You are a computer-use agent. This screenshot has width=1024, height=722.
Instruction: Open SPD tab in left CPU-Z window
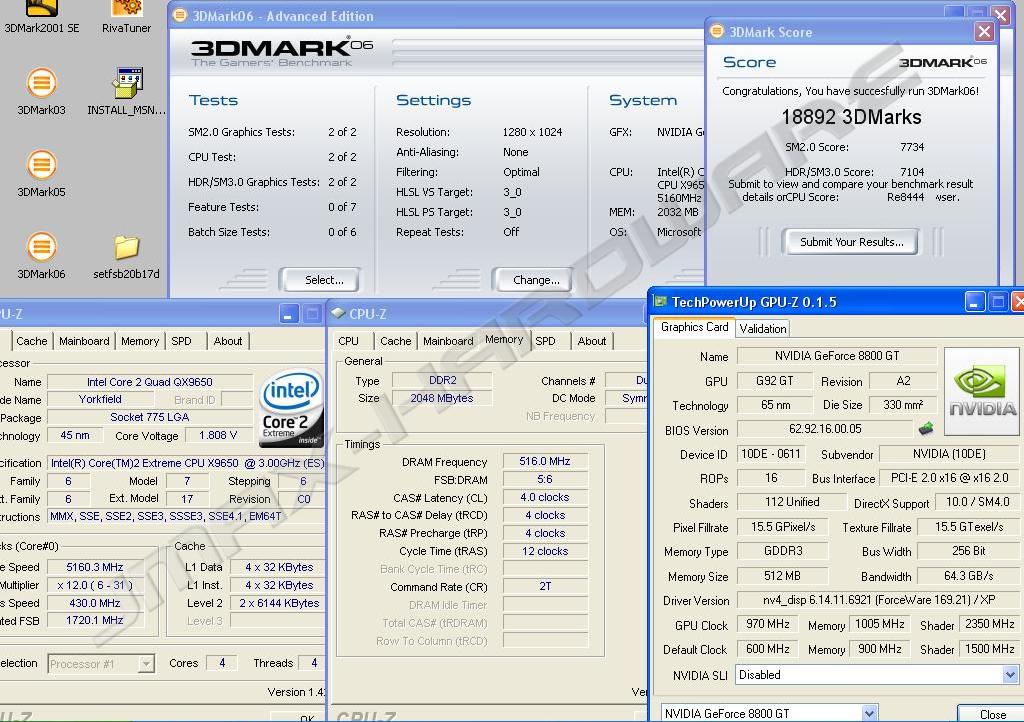point(182,341)
